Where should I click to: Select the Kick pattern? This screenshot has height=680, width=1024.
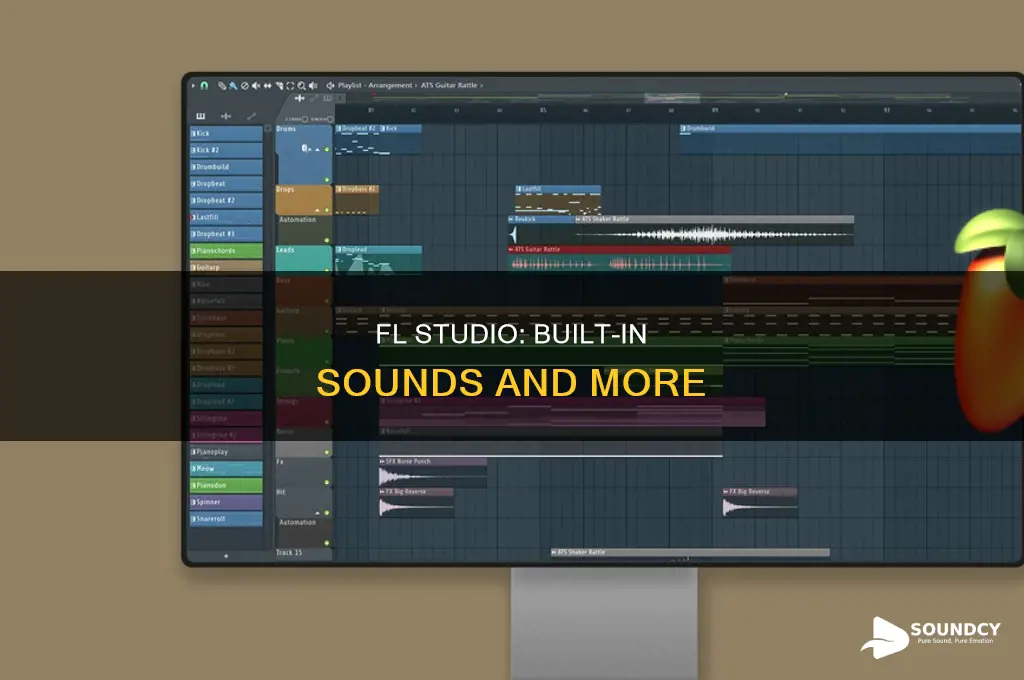pyautogui.click(x=226, y=133)
